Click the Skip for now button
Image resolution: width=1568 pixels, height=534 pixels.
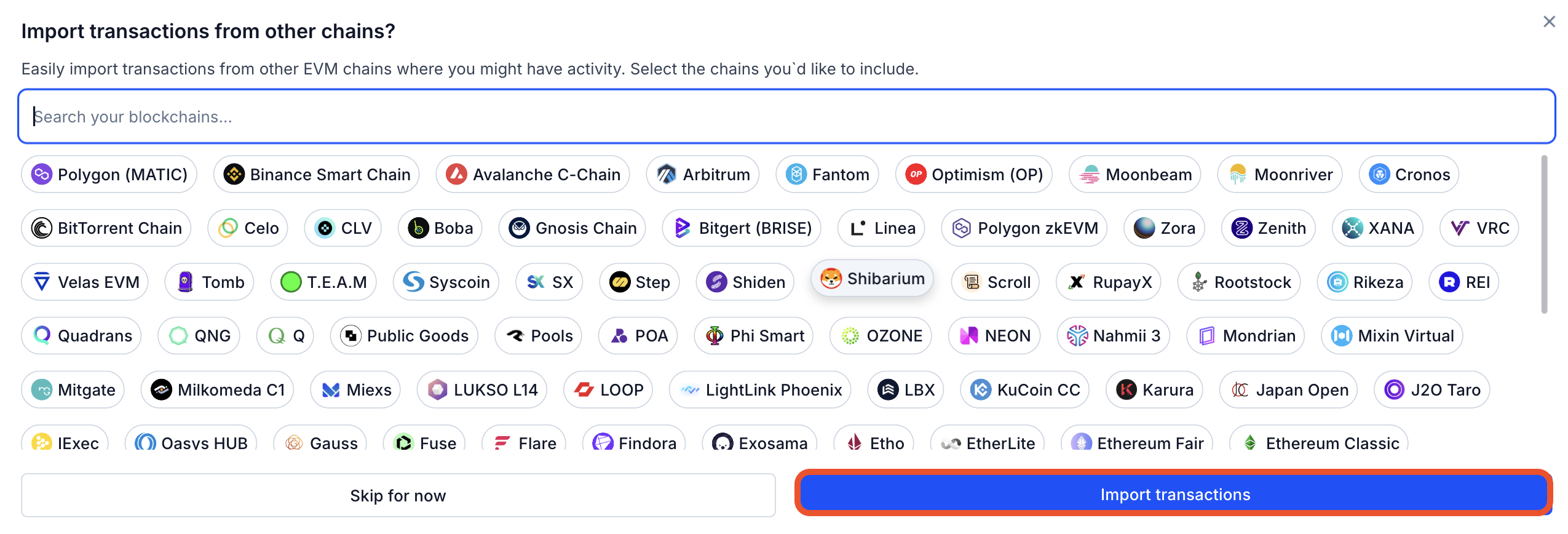[x=398, y=496]
